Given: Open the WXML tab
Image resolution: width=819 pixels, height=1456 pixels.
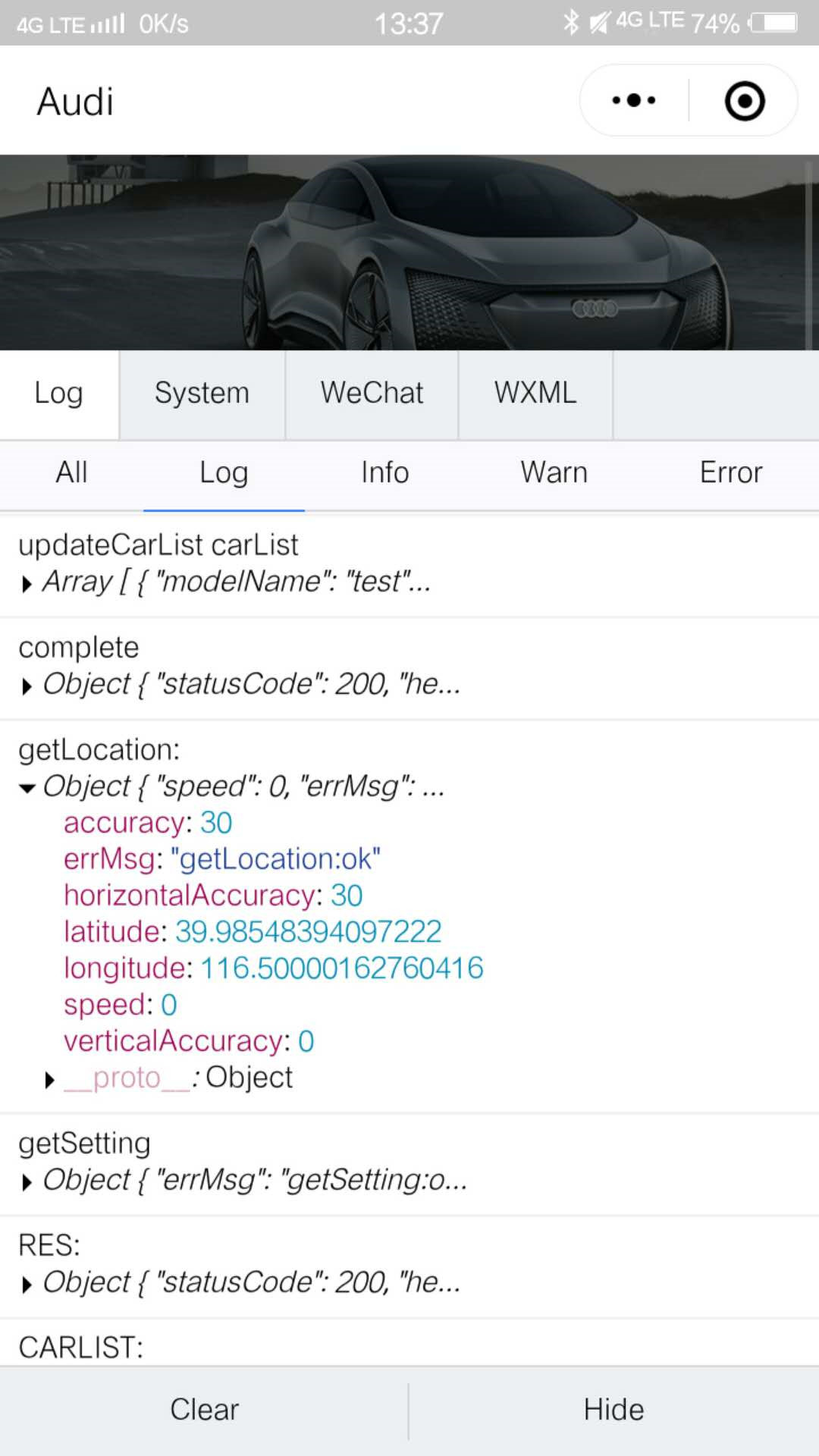Looking at the screenshot, I should tap(535, 394).
